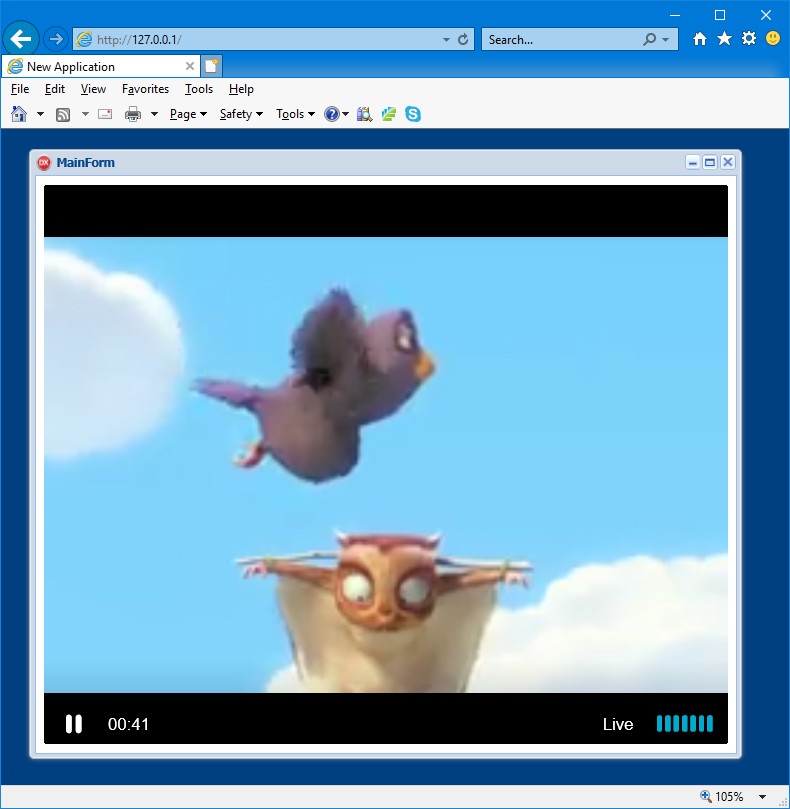Image resolution: width=790 pixels, height=809 pixels.
Task: Open the Edit menu
Action: pyautogui.click(x=55, y=89)
